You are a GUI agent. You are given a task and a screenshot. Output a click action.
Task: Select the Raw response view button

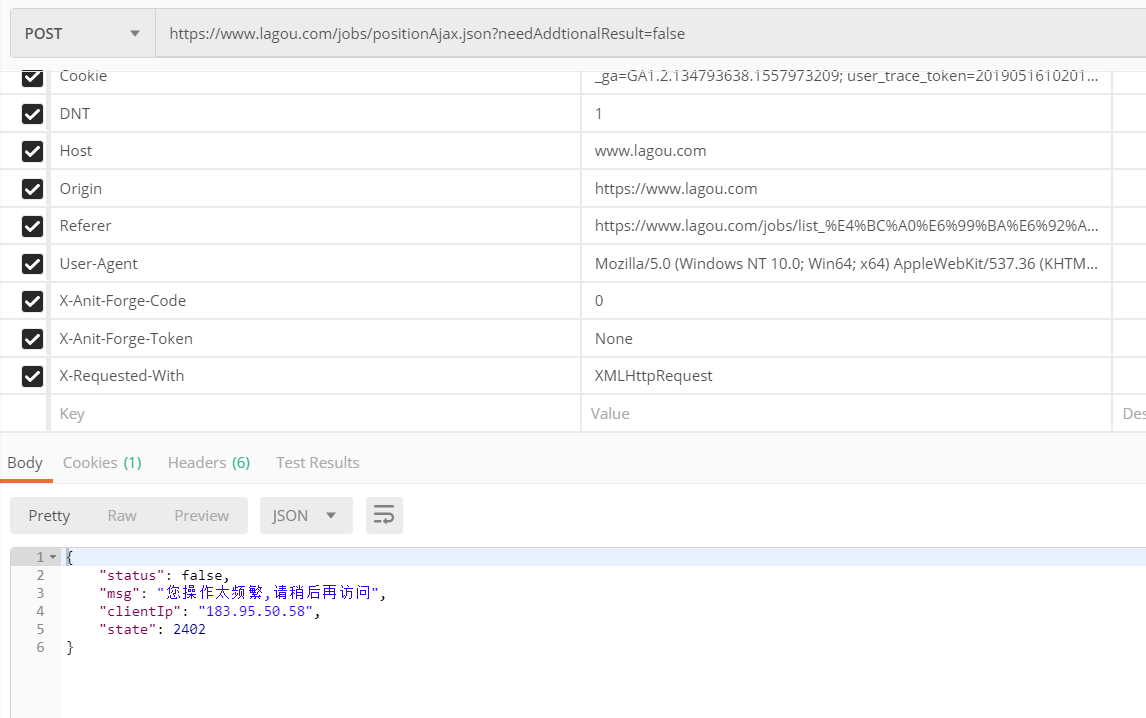(122, 516)
